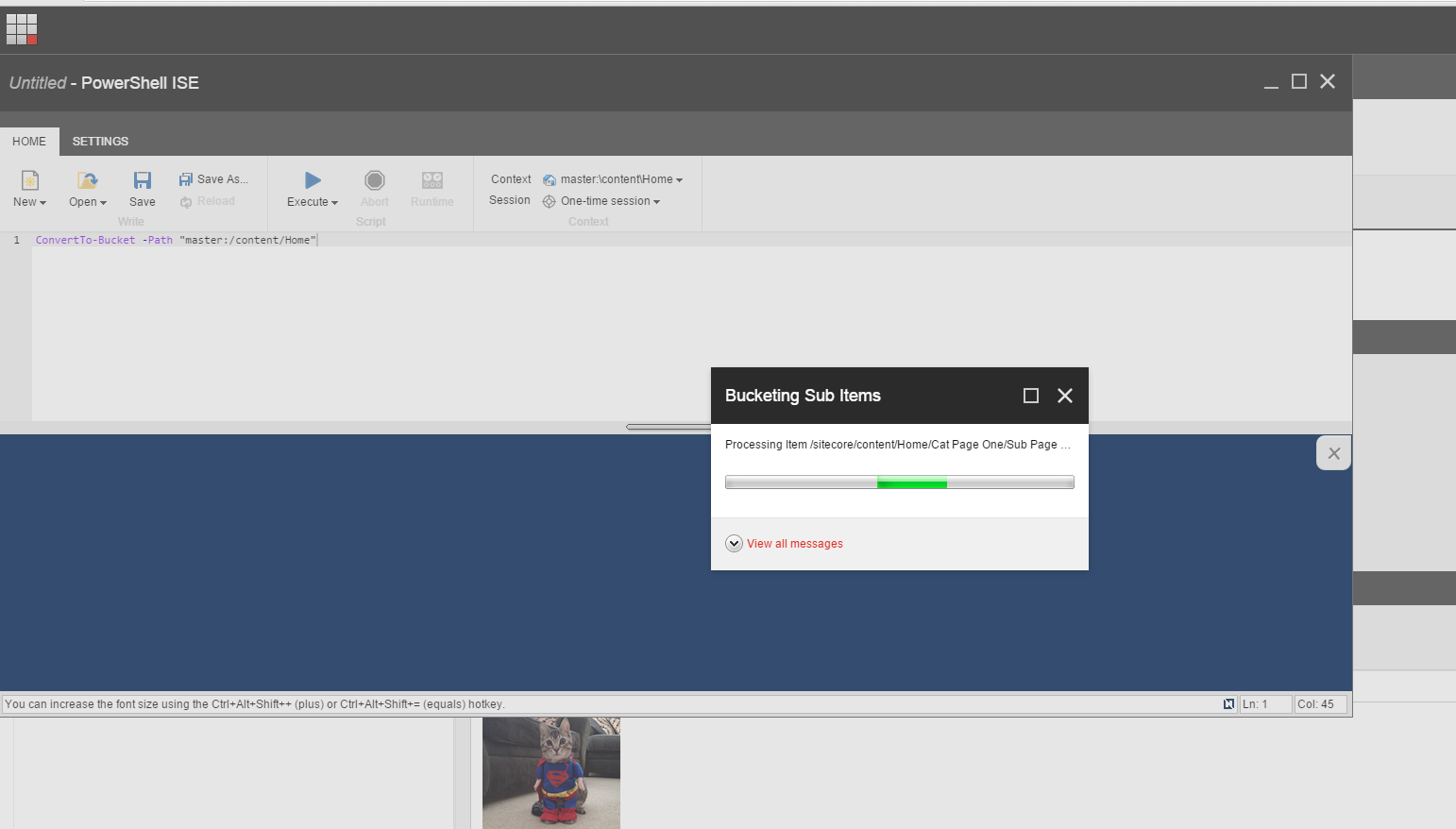Click the New script icon
Viewport: 1456px width, 829px height.
[x=29, y=180]
